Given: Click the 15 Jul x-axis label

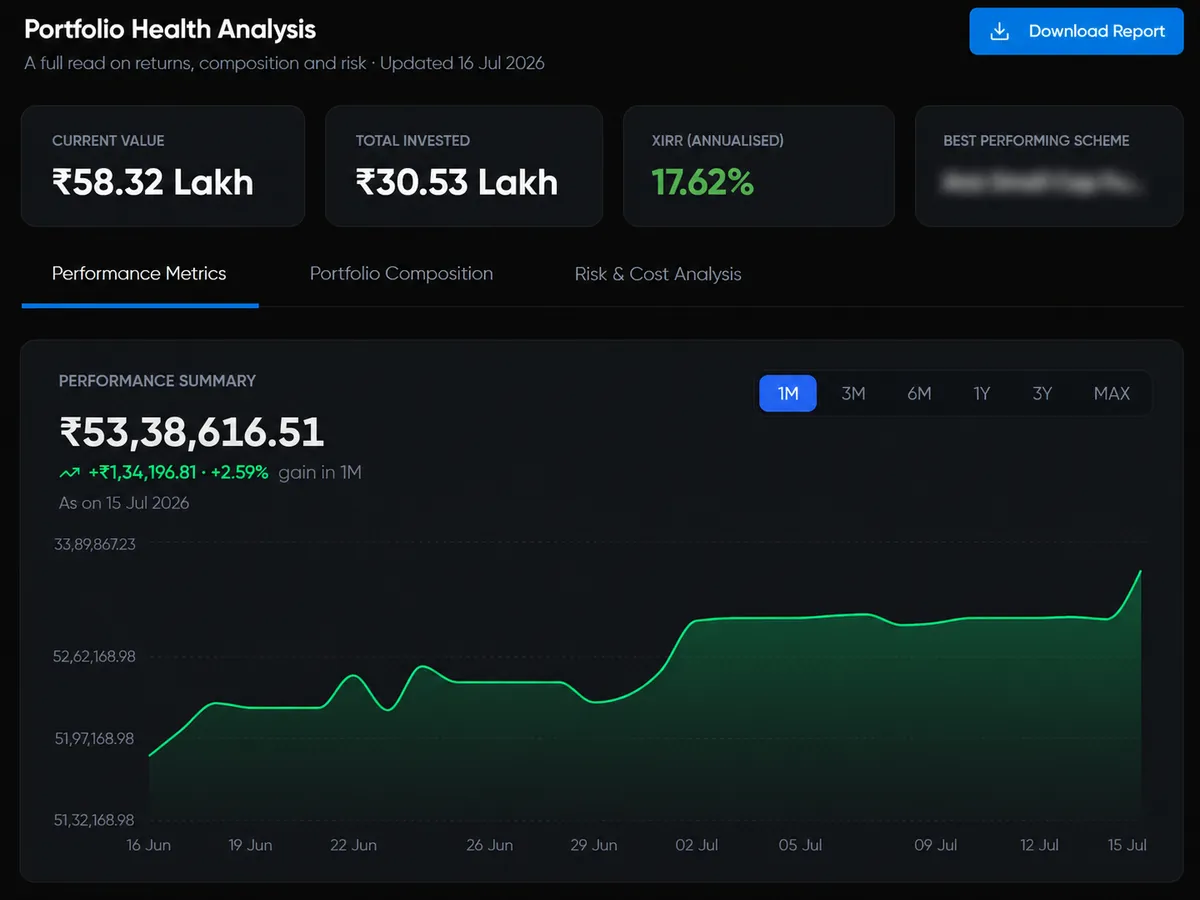Looking at the screenshot, I should coord(1127,845).
